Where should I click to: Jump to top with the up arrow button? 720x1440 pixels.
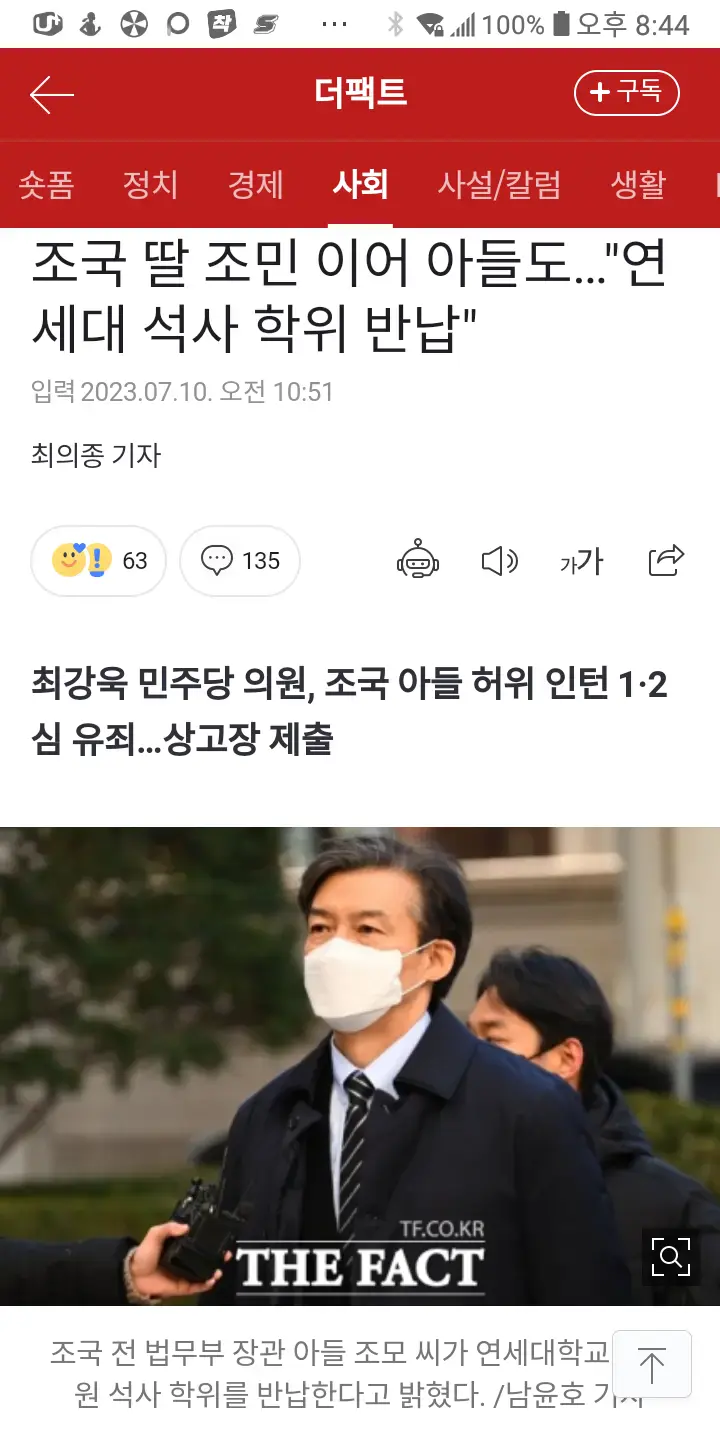point(652,1364)
